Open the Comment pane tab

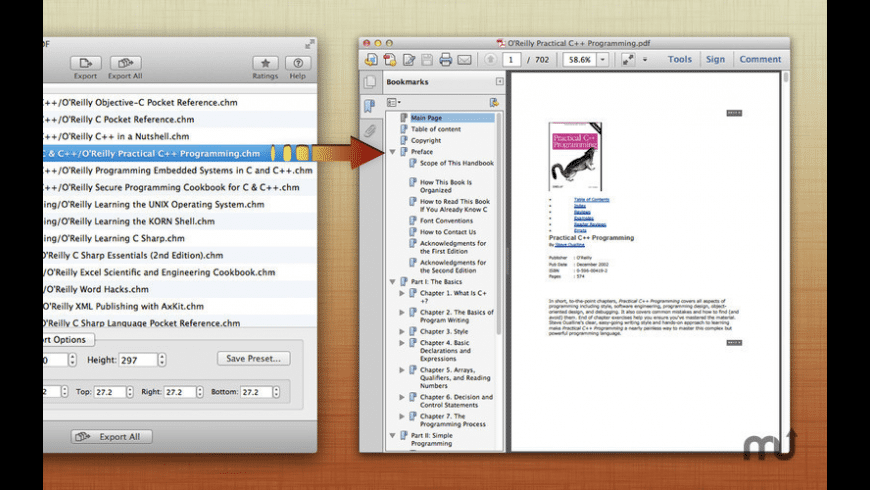pos(760,59)
